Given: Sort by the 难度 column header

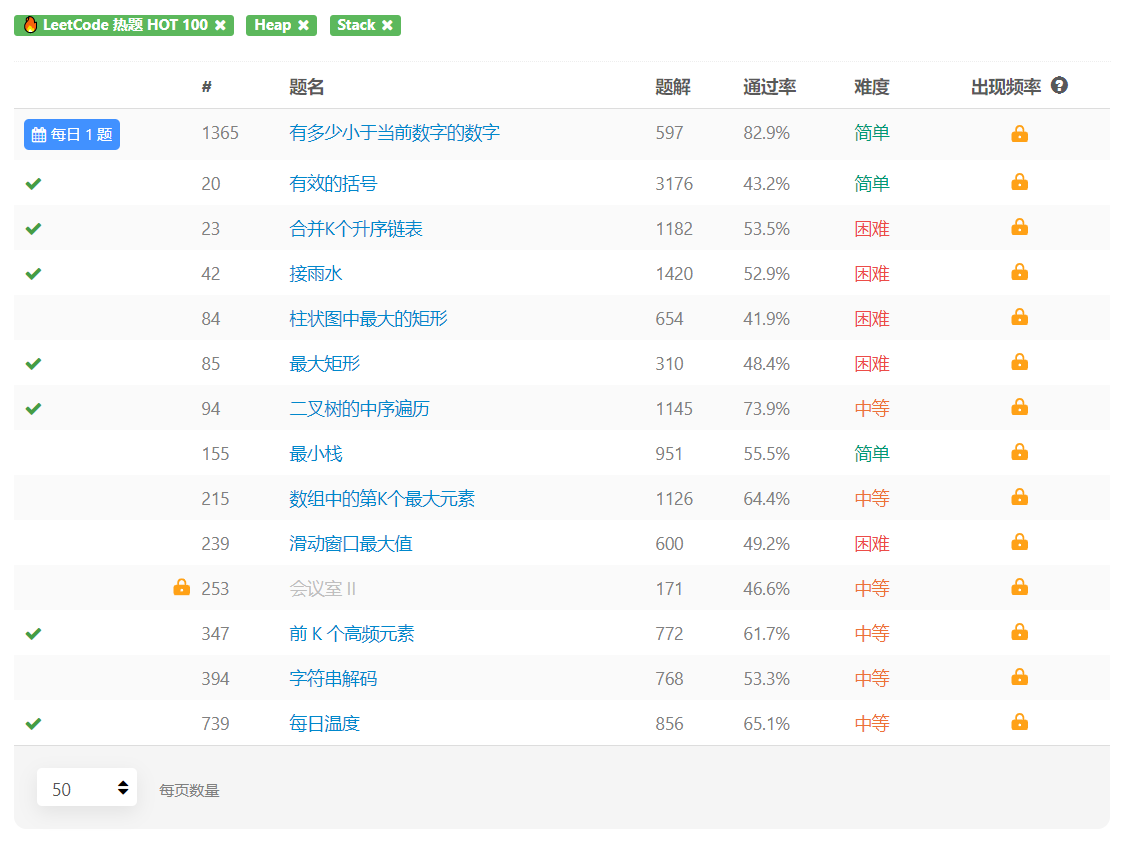Looking at the screenshot, I should coord(872,87).
